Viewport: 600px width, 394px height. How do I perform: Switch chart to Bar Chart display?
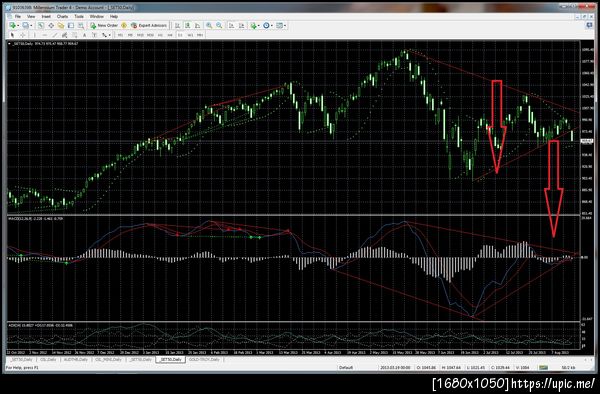click(x=178, y=26)
